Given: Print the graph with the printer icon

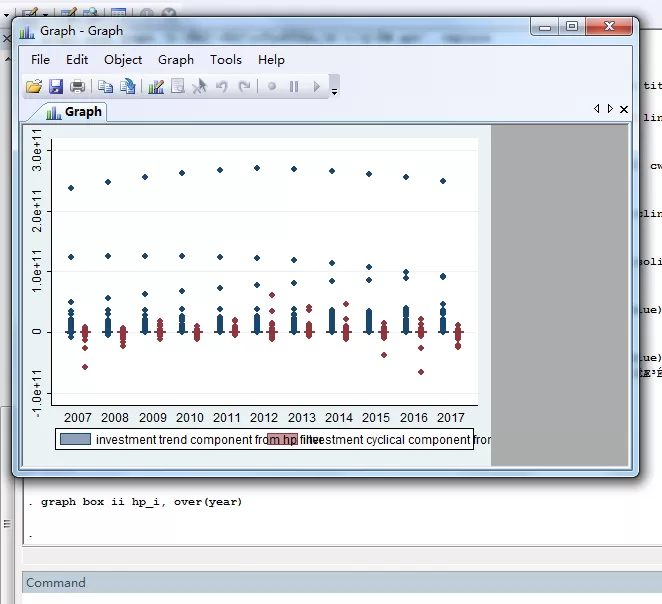Looking at the screenshot, I should 78,87.
